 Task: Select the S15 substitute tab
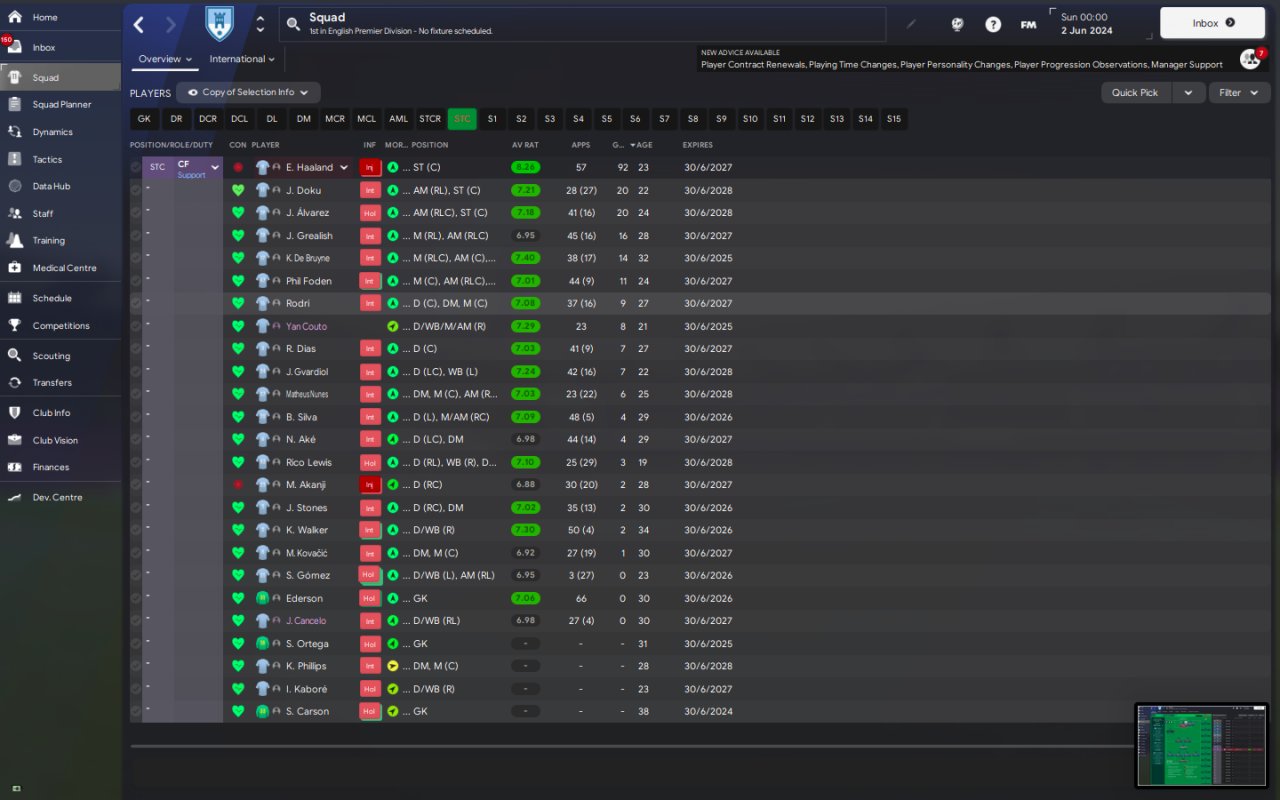[x=894, y=119]
